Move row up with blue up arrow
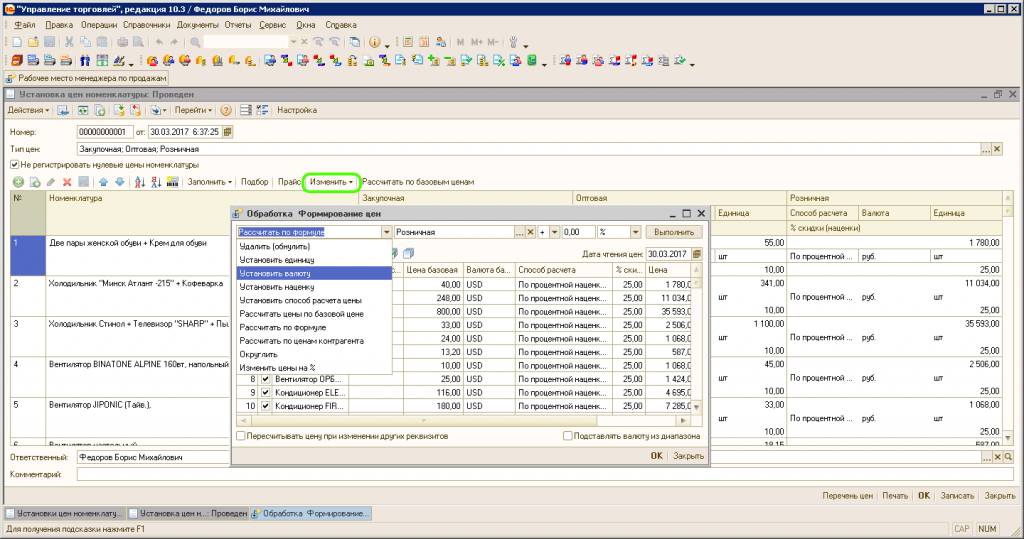Viewport: 1024px width, 539px height. (103, 182)
